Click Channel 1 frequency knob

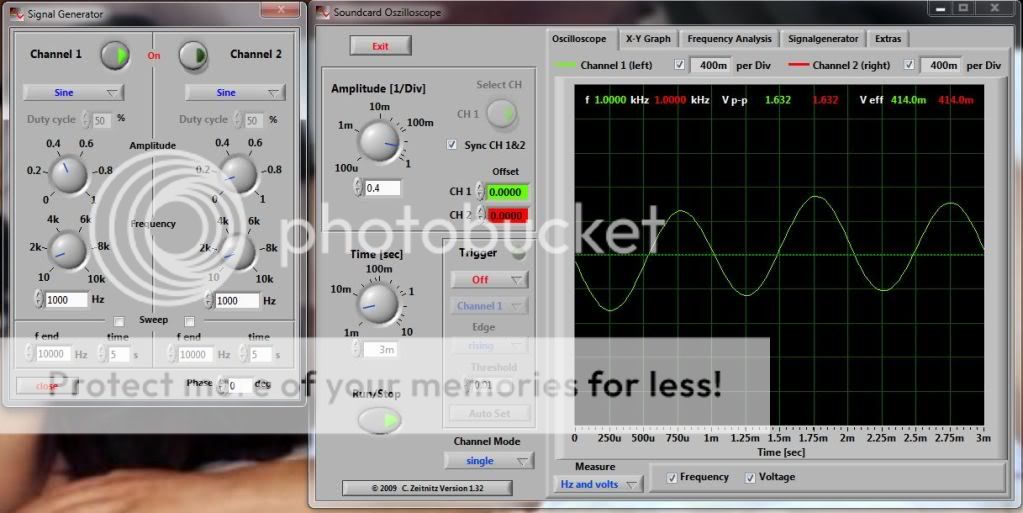68,249
